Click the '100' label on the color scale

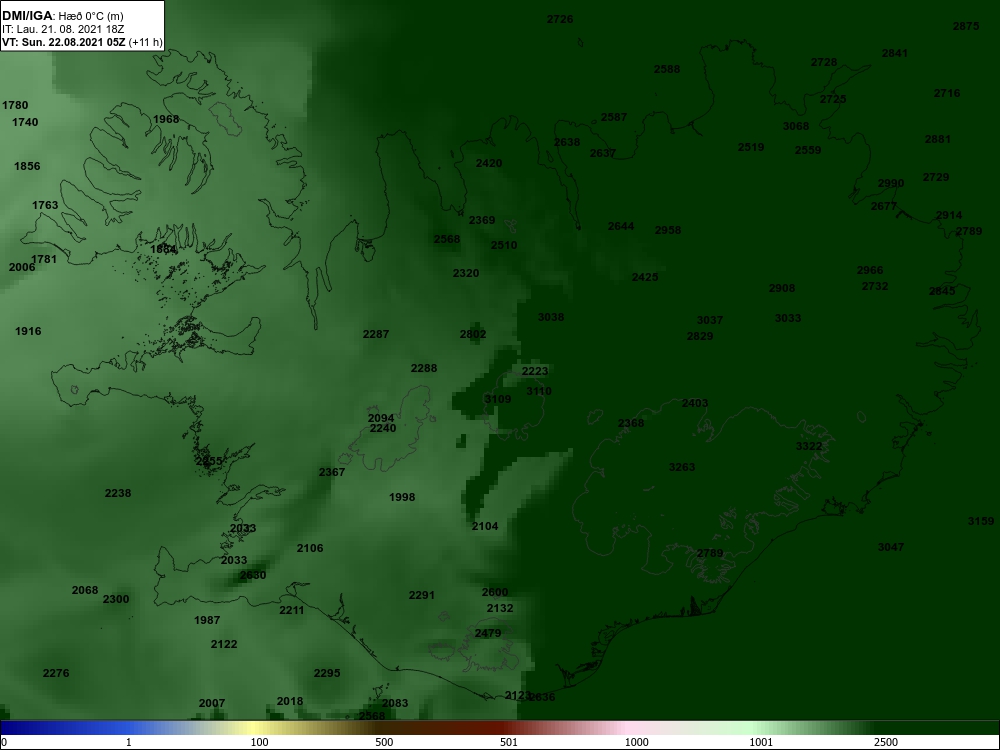tap(260, 742)
